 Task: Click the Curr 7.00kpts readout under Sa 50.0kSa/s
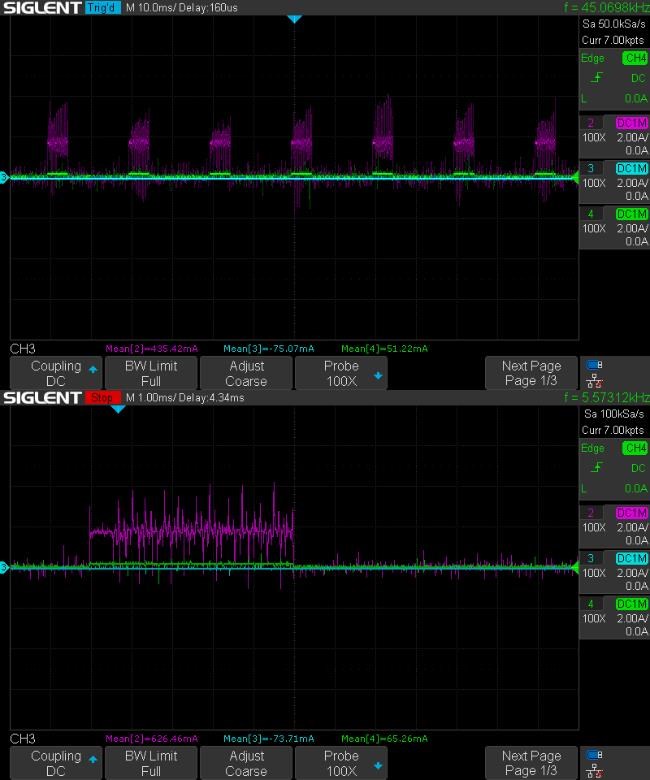[613, 40]
